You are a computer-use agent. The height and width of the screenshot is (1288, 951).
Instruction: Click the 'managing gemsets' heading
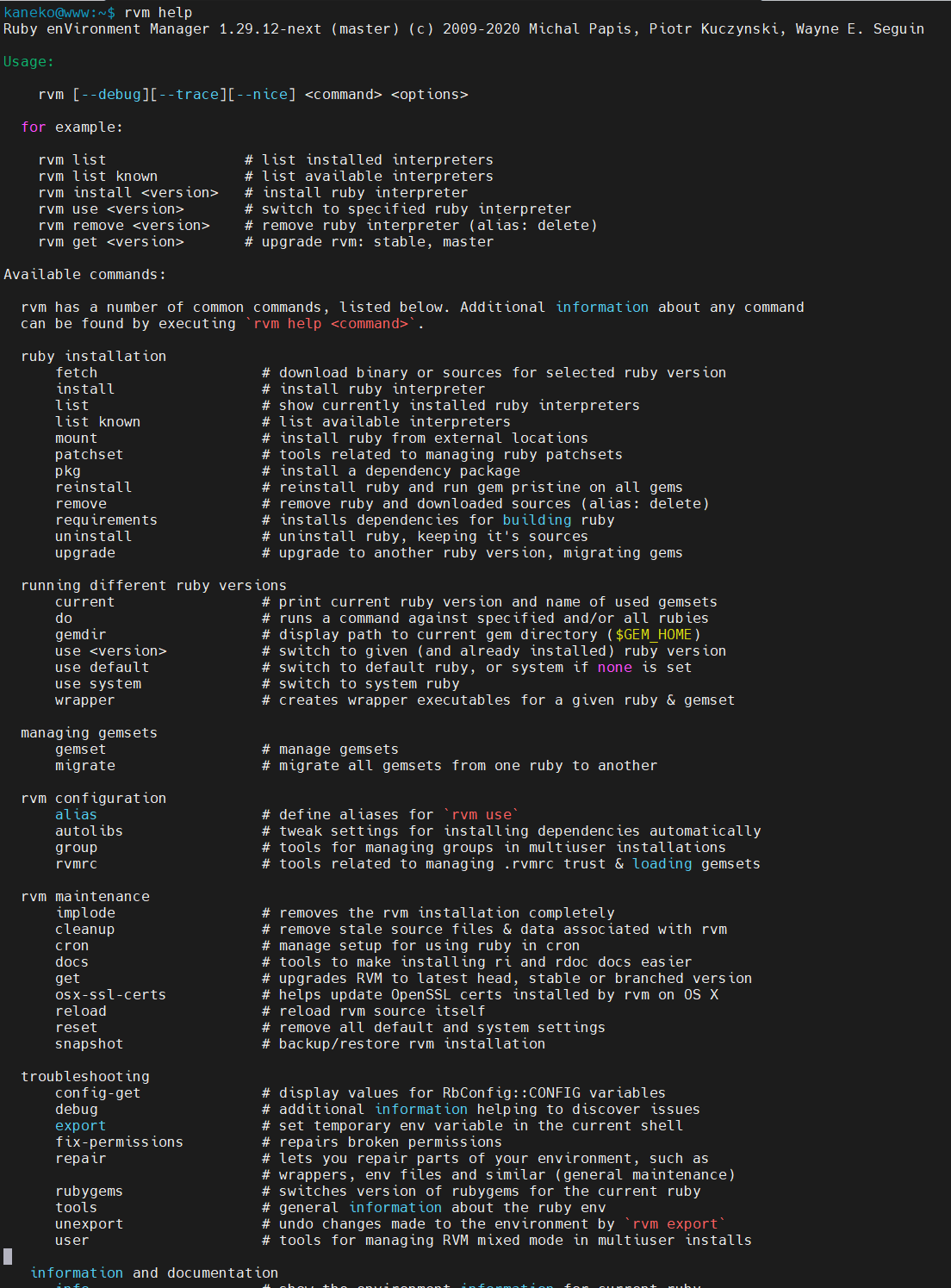click(x=90, y=733)
